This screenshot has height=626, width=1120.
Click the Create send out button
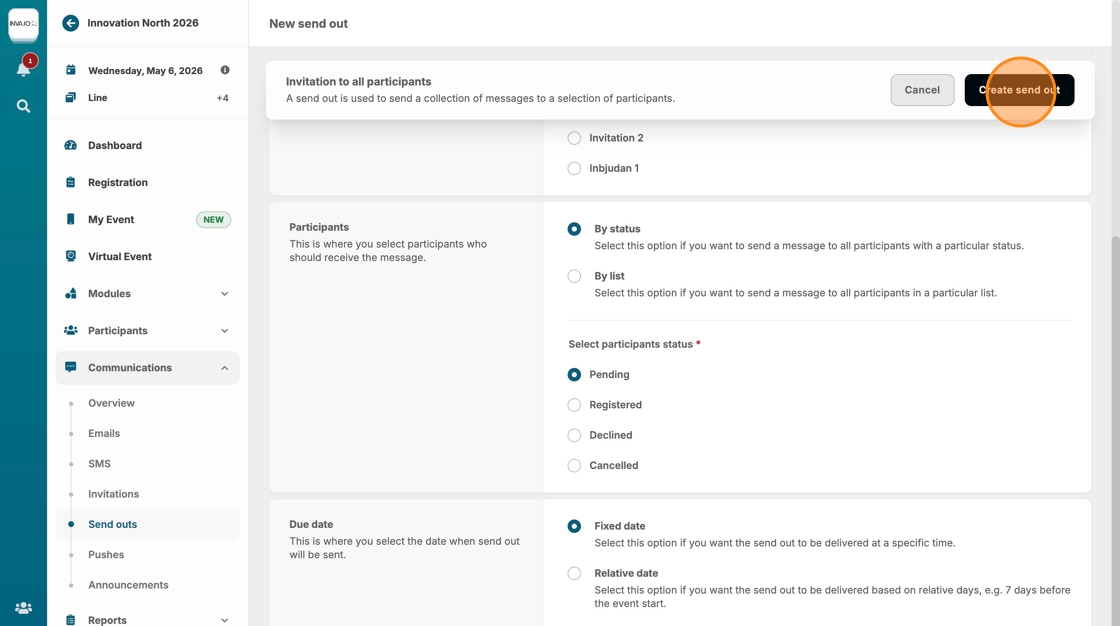[x=1019, y=90]
